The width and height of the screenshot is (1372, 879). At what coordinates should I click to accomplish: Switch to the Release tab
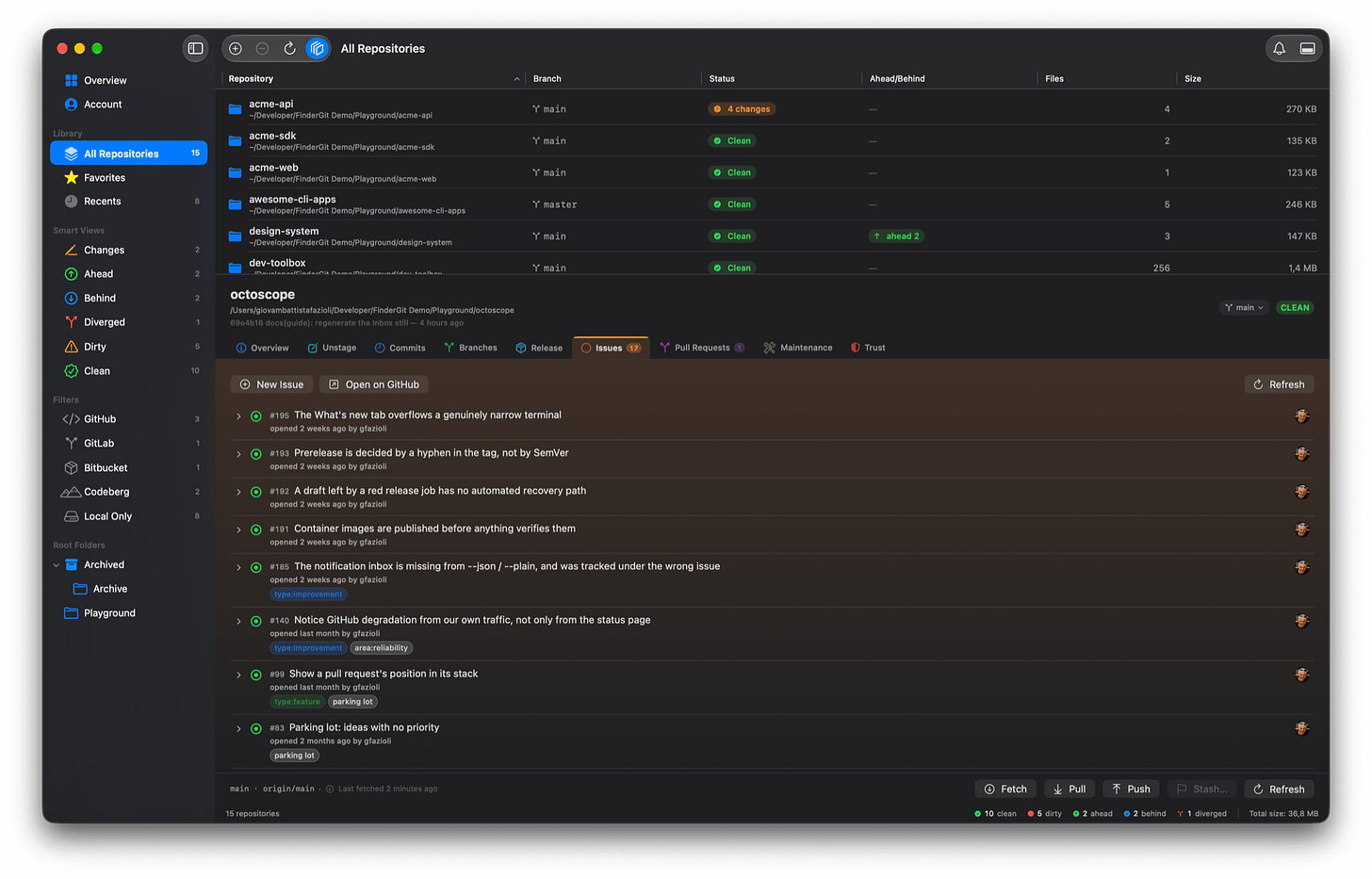pos(539,348)
